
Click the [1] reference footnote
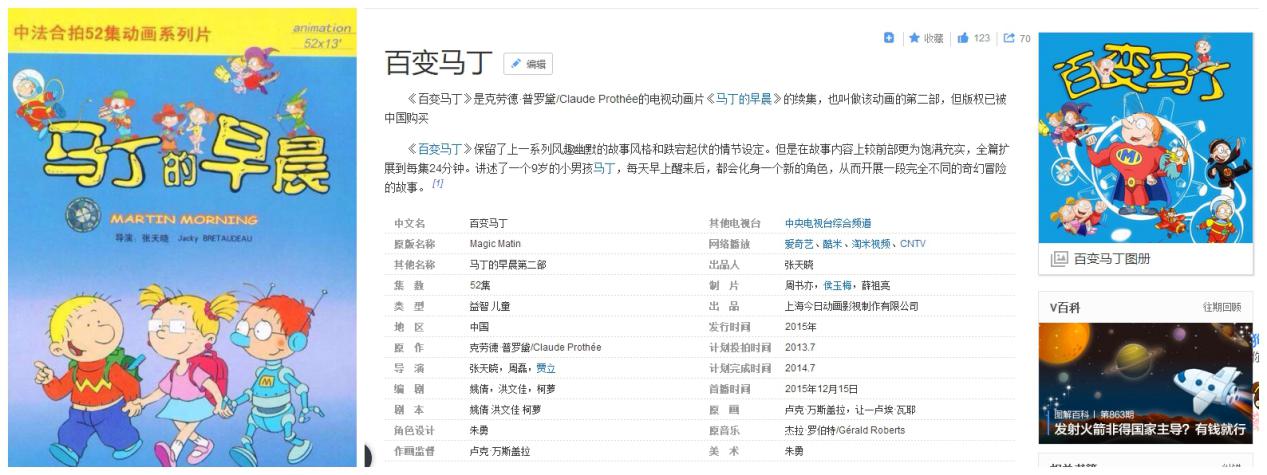tap(438, 185)
